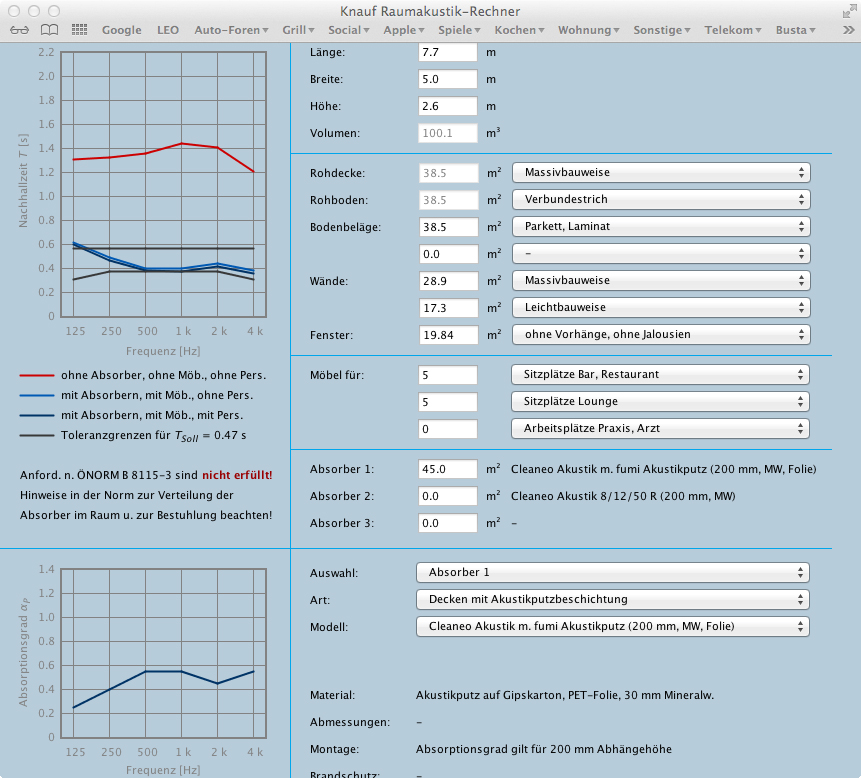Select the Absorber 1 area field
Image resolution: width=861 pixels, height=778 pixels.
tap(447, 469)
